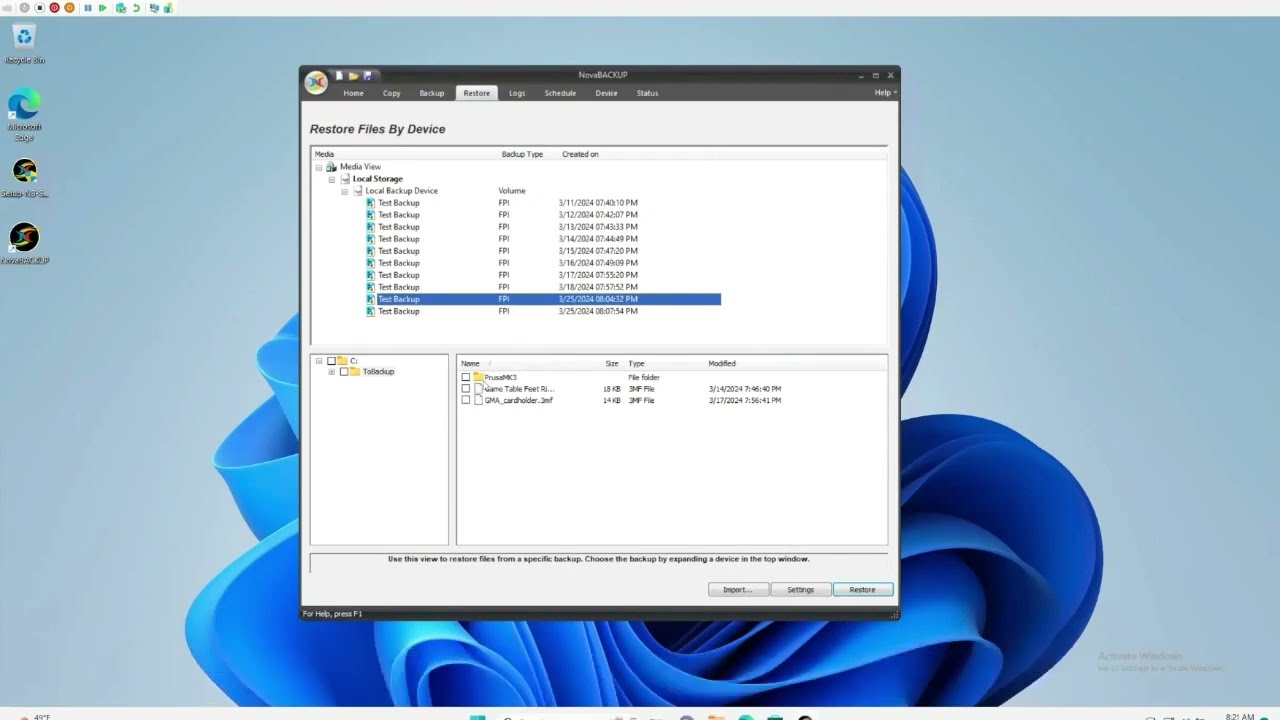Collapse the Local Storage tree node

(332, 179)
